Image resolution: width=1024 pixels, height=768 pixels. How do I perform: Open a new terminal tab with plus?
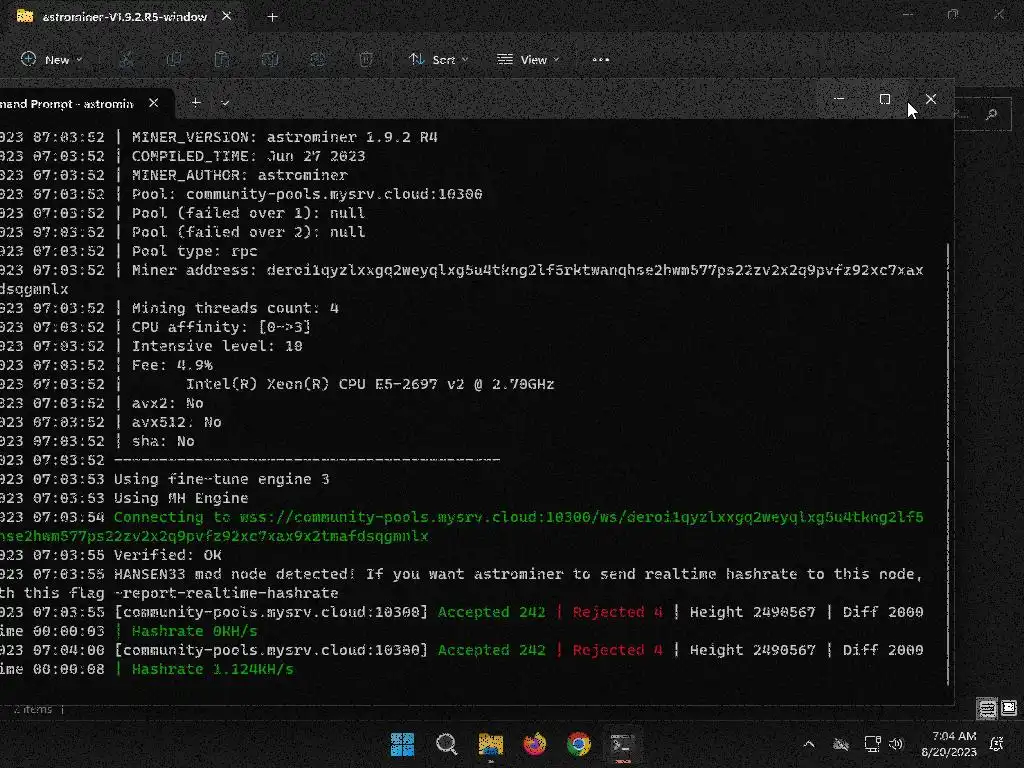195,103
